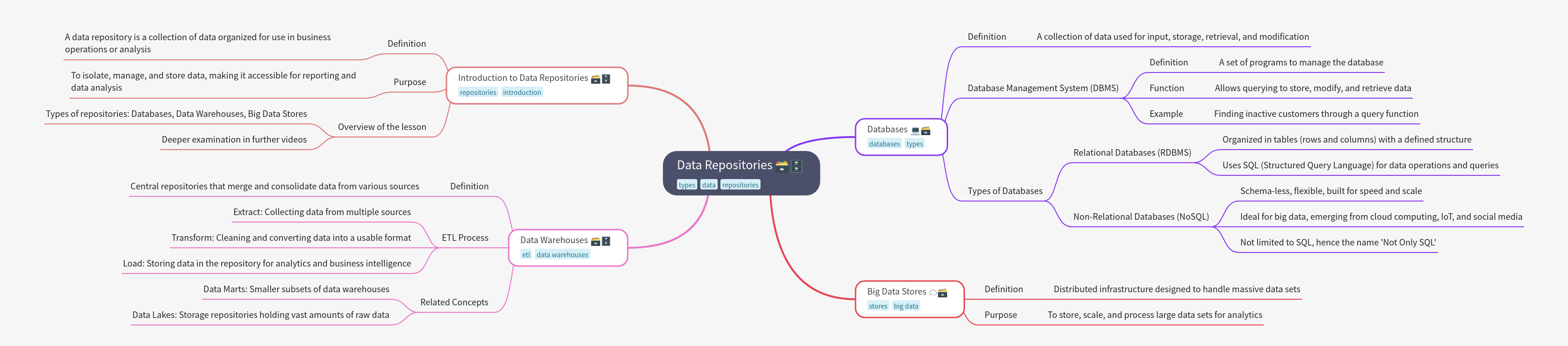Click the cloud emoji icon beside Big Data Stores

tap(933, 292)
